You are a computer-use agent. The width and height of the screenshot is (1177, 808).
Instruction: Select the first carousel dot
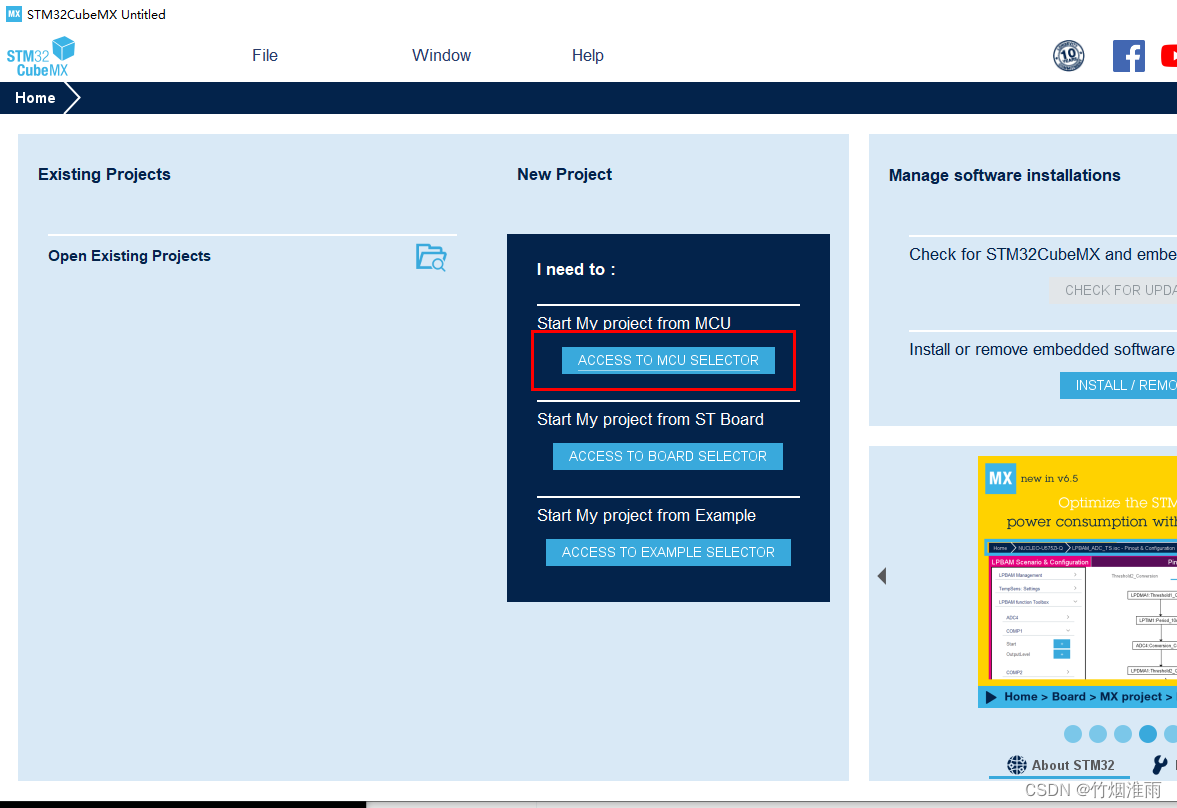pyautogui.click(x=1073, y=734)
